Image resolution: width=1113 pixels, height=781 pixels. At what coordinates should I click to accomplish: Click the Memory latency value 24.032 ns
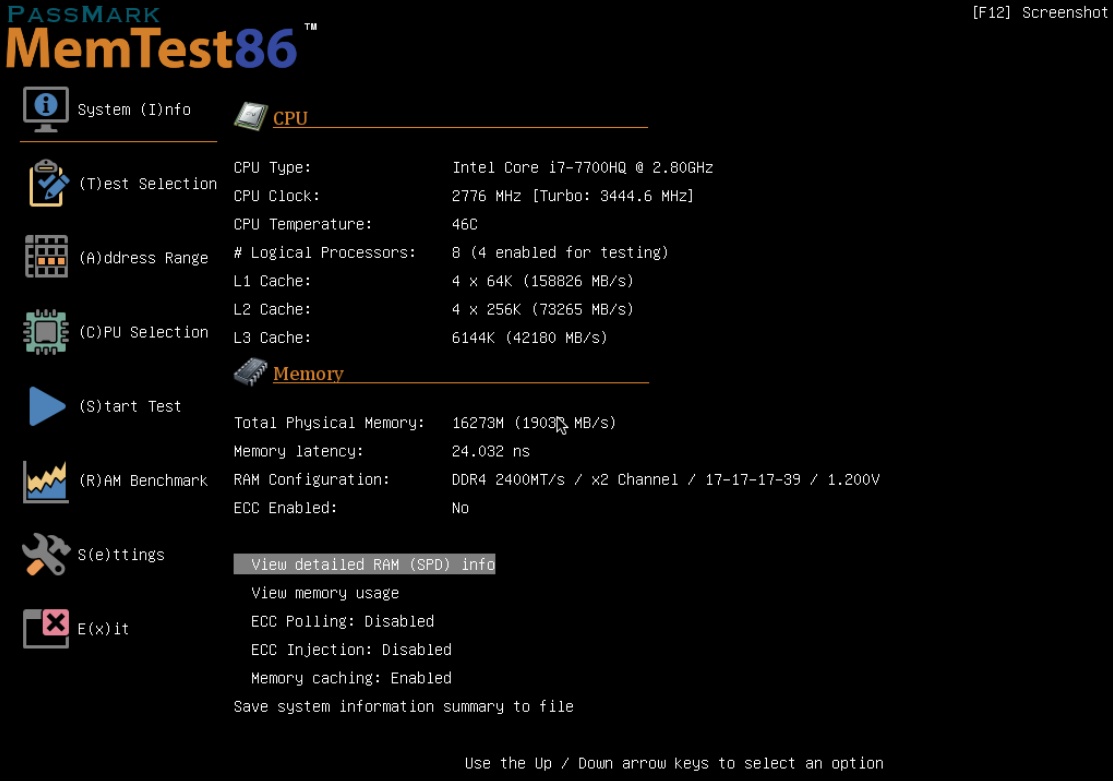click(490, 452)
